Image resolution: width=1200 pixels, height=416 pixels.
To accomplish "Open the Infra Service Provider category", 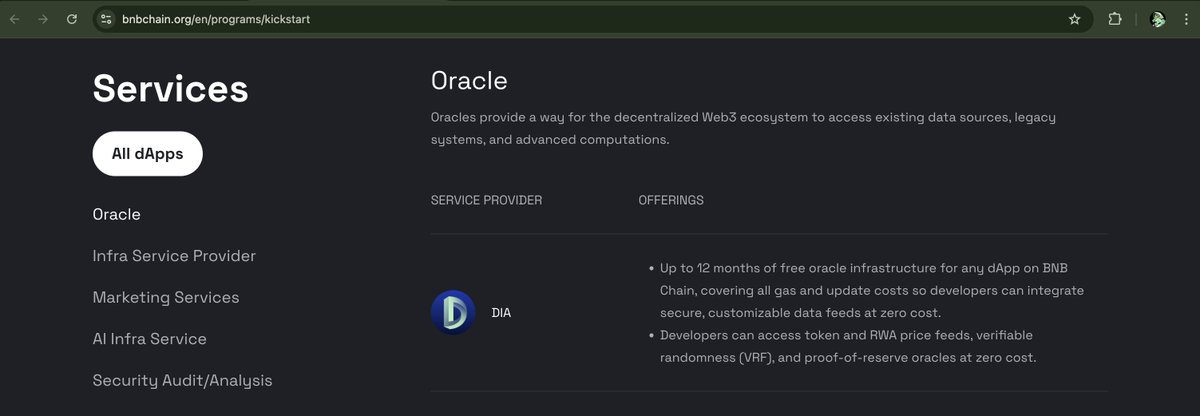I will tap(174, 256).
